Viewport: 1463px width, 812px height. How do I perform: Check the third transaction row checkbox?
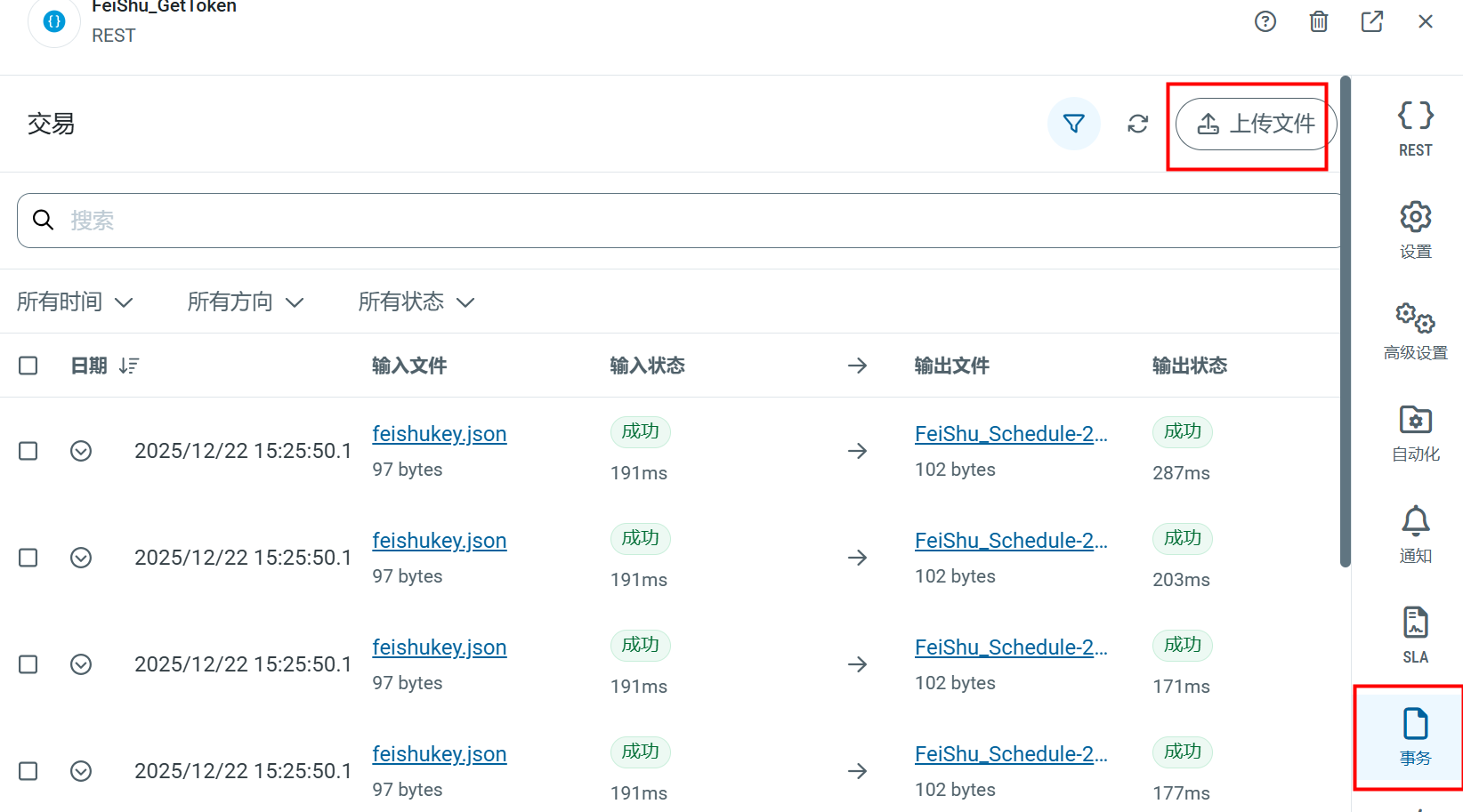(28, 664)
